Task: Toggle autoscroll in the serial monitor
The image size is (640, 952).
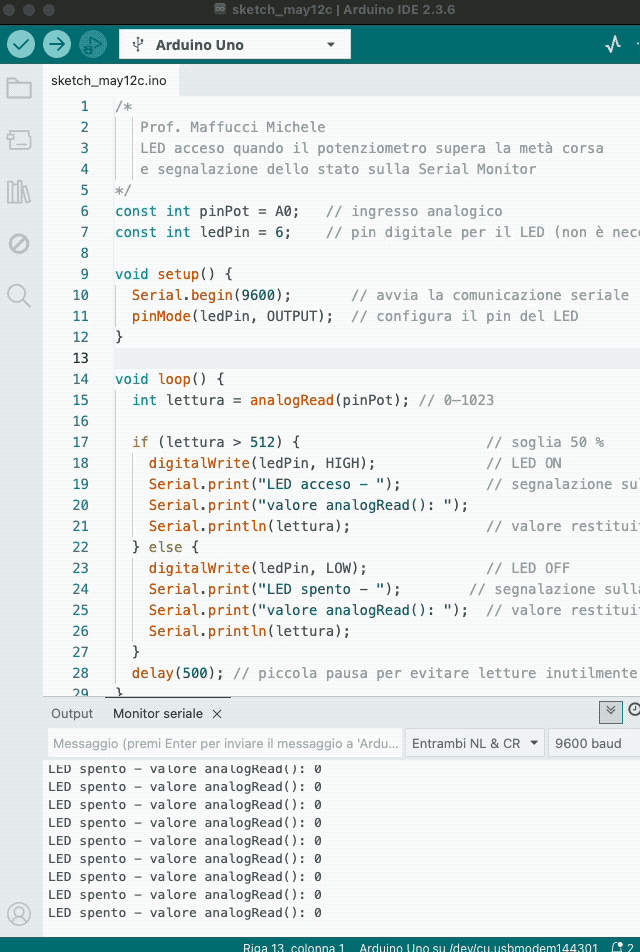Action: 610,711
